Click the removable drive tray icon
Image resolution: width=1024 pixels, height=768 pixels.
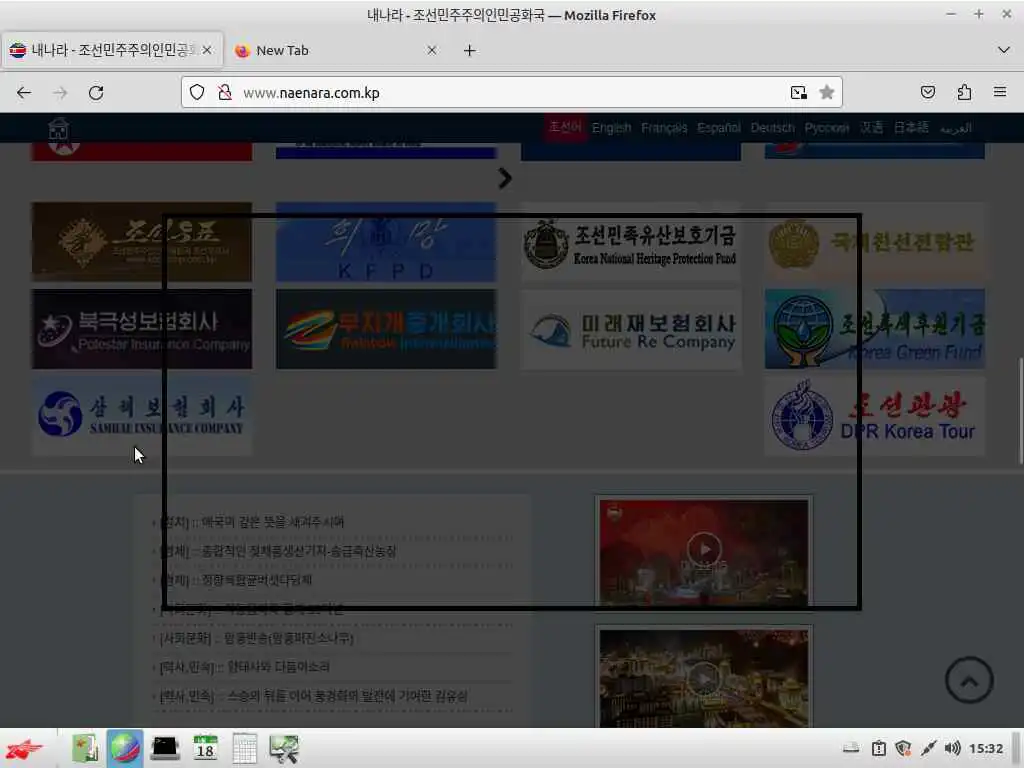[851, 748]
